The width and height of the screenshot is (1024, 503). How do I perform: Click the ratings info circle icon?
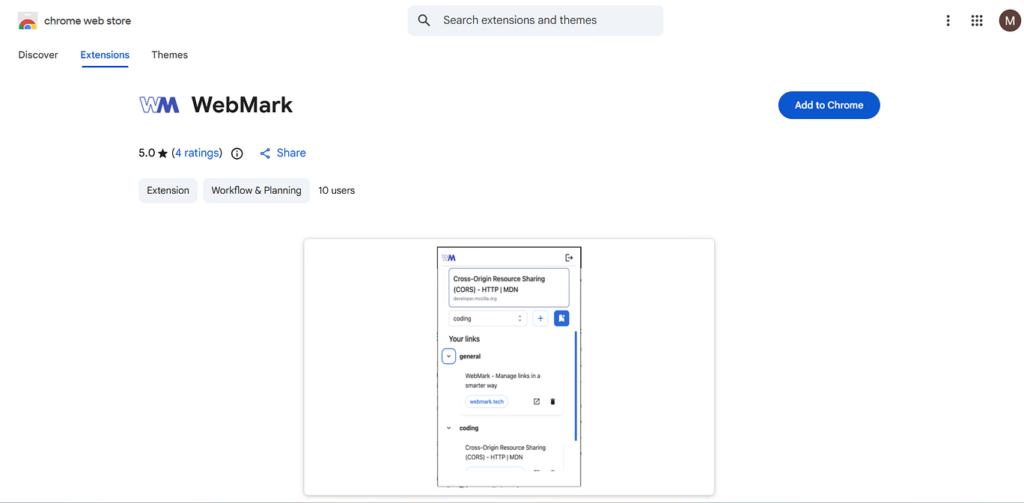(237, 154)
